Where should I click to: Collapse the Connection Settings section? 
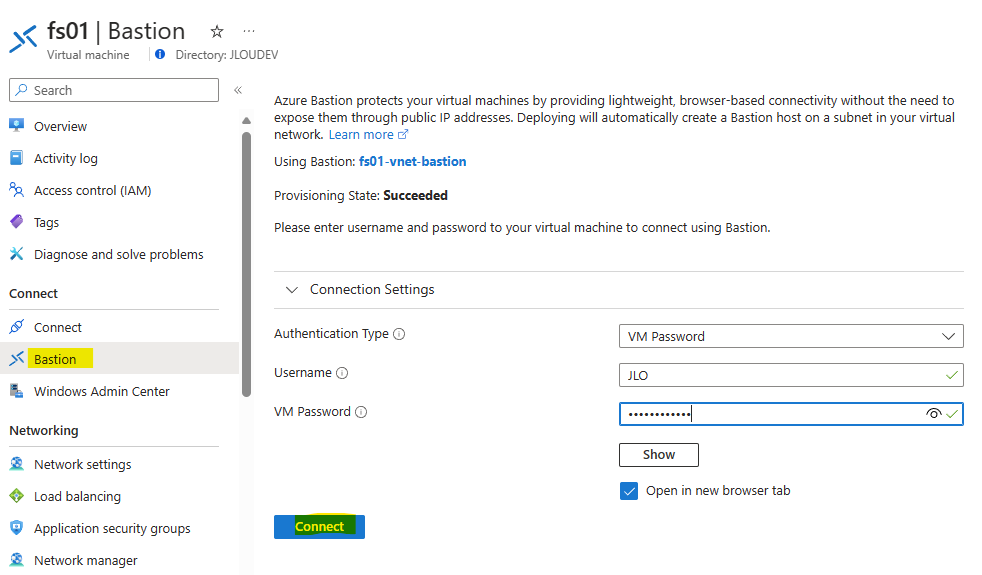coord(292,289)
